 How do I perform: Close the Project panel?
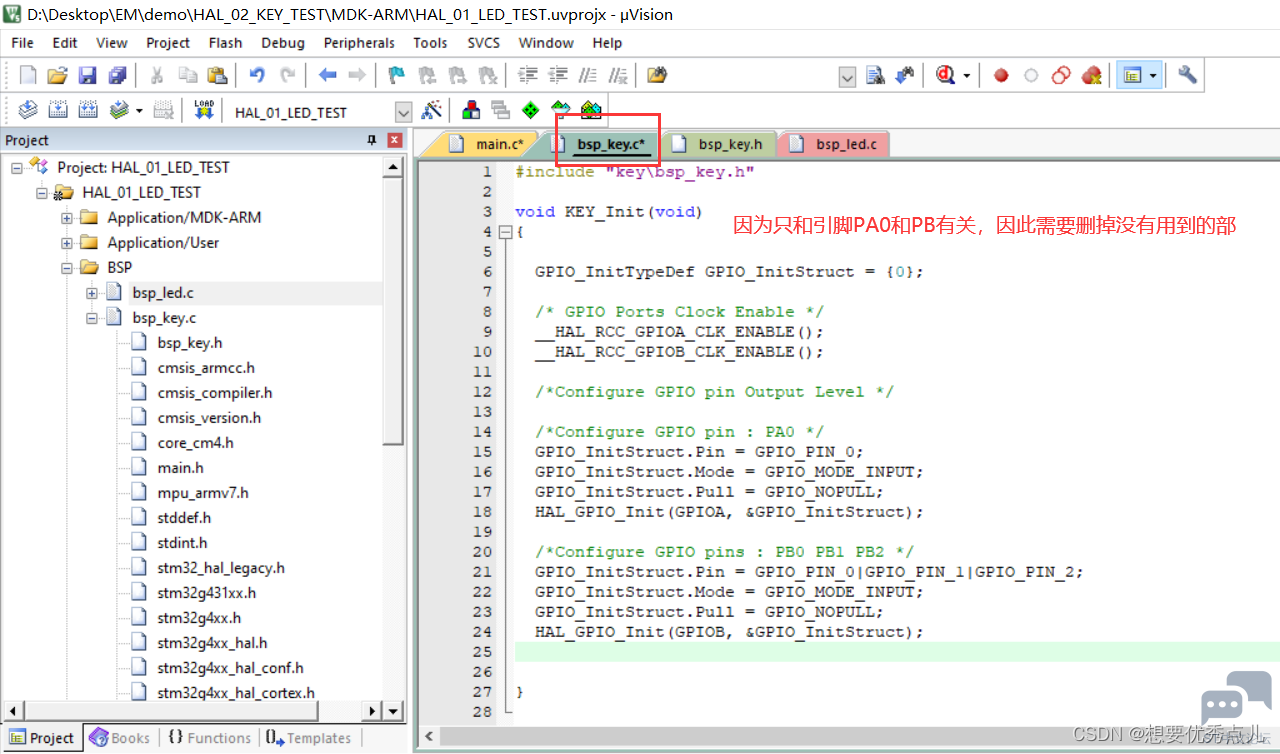[395, 140]
